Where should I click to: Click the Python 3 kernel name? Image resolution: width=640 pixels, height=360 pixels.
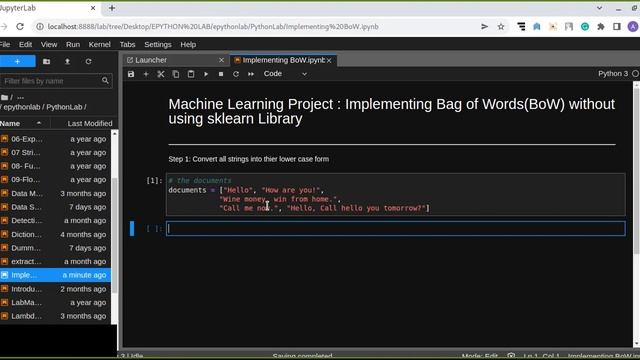click(613, 73)
